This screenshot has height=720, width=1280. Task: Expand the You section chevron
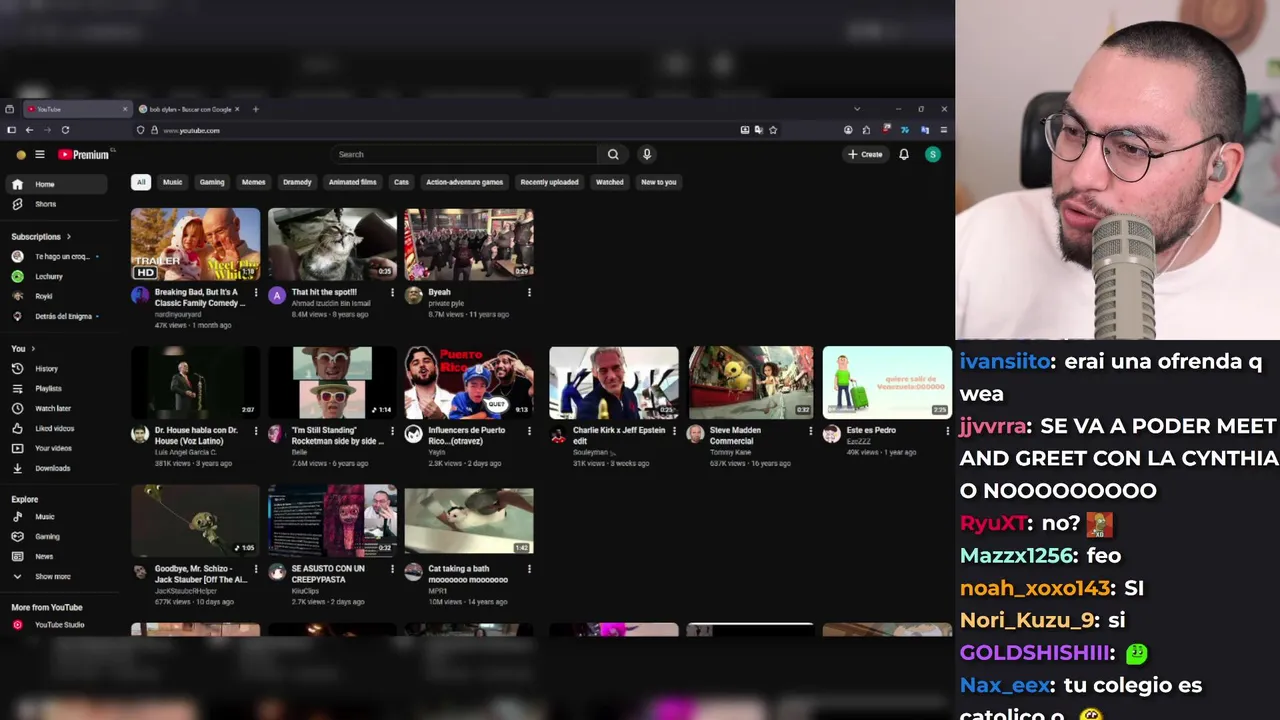click(33, 349)
